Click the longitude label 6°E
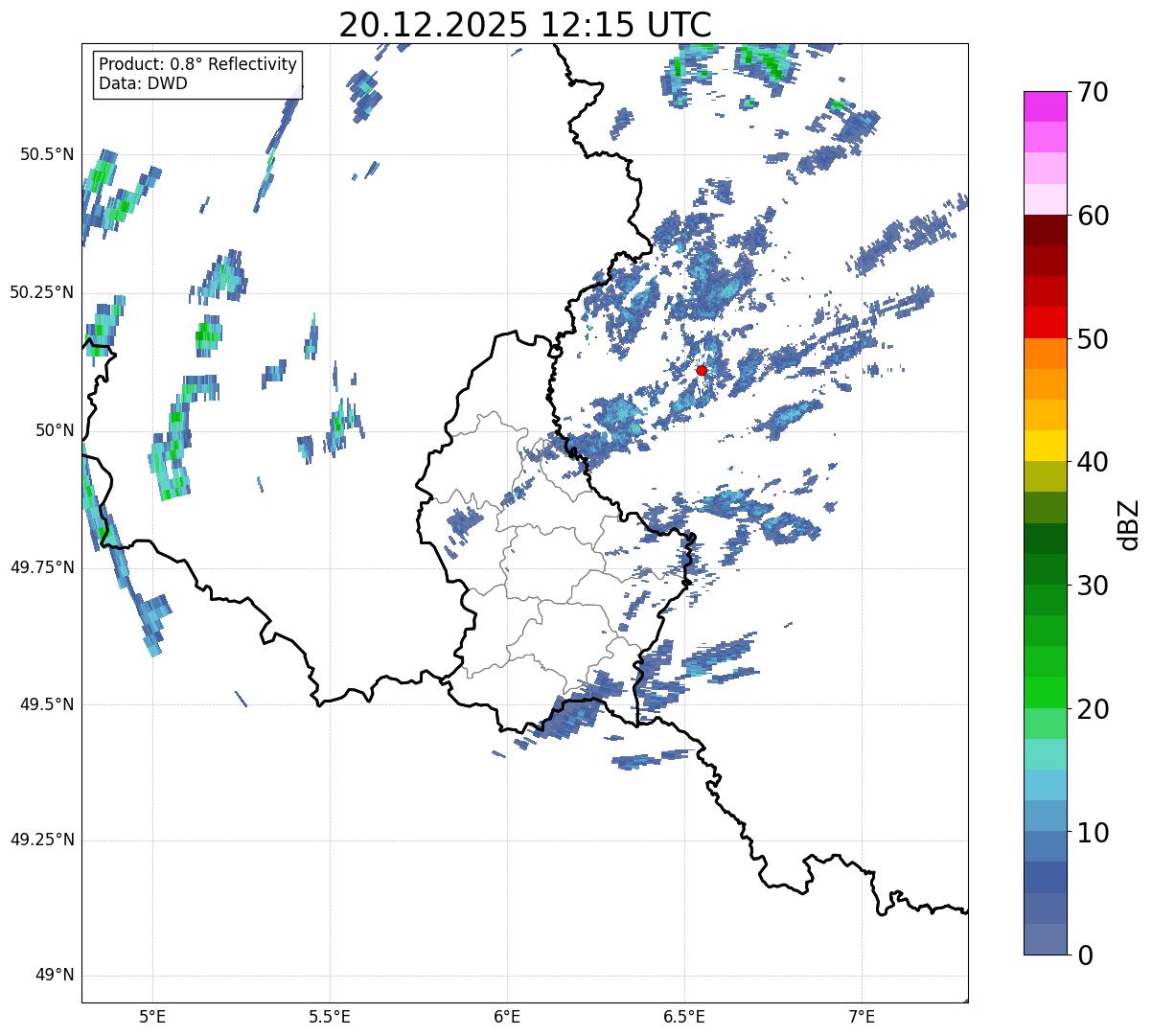Image resolution: width=1152 pixels, height=1036 pixels. click(x=507, y=1017)
